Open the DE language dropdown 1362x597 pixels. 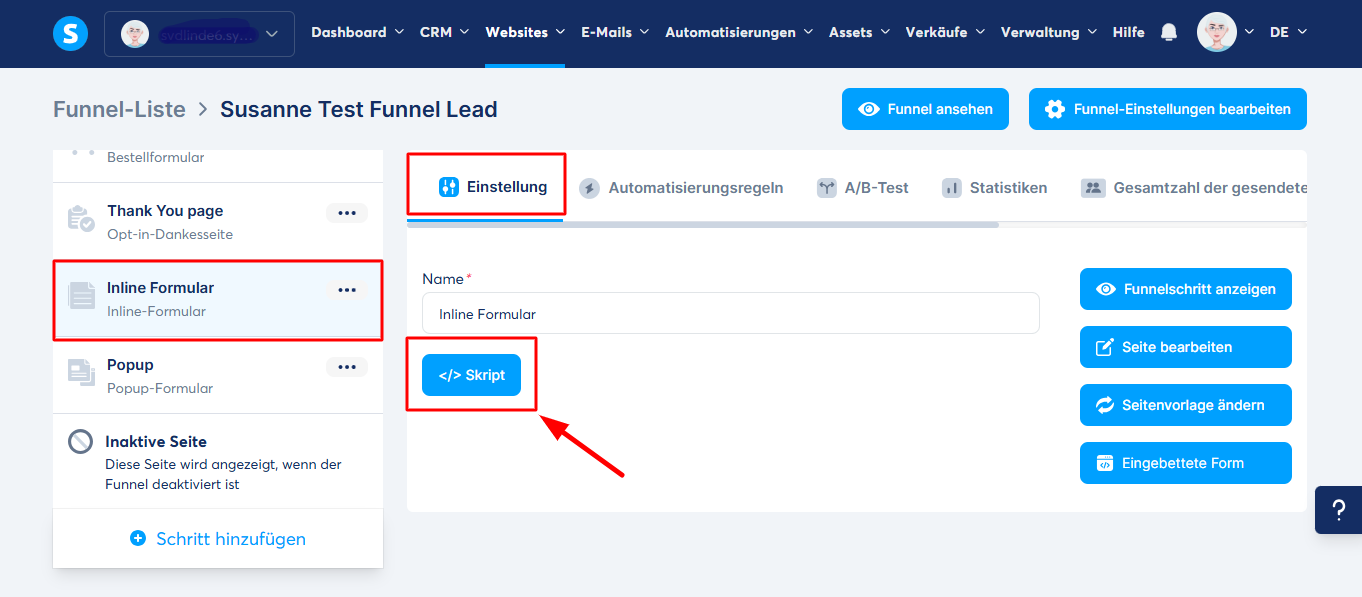point(1288,32)
